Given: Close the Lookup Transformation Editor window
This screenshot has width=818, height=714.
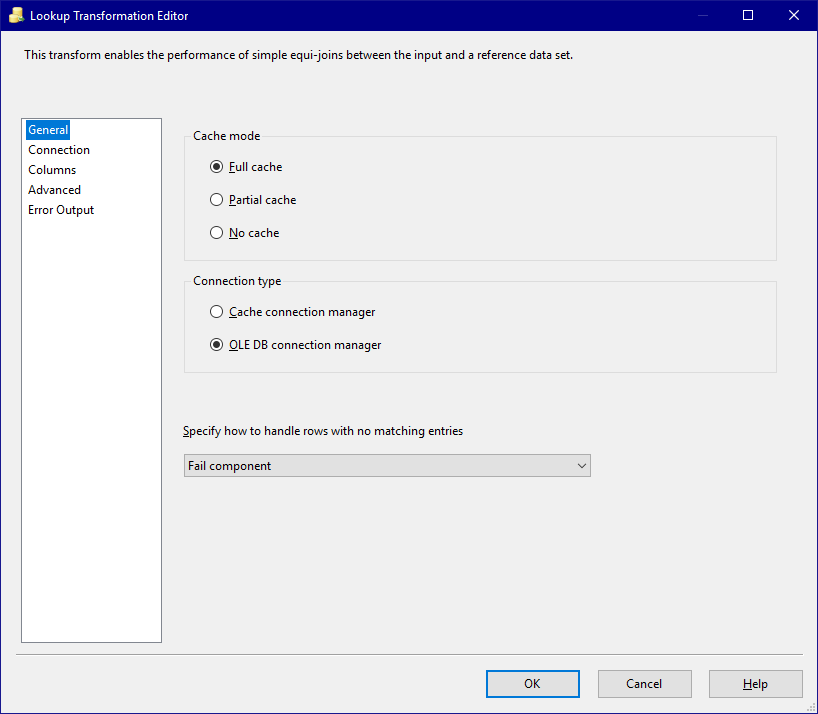Looking at the screenshot, I should tap(794, 15).
